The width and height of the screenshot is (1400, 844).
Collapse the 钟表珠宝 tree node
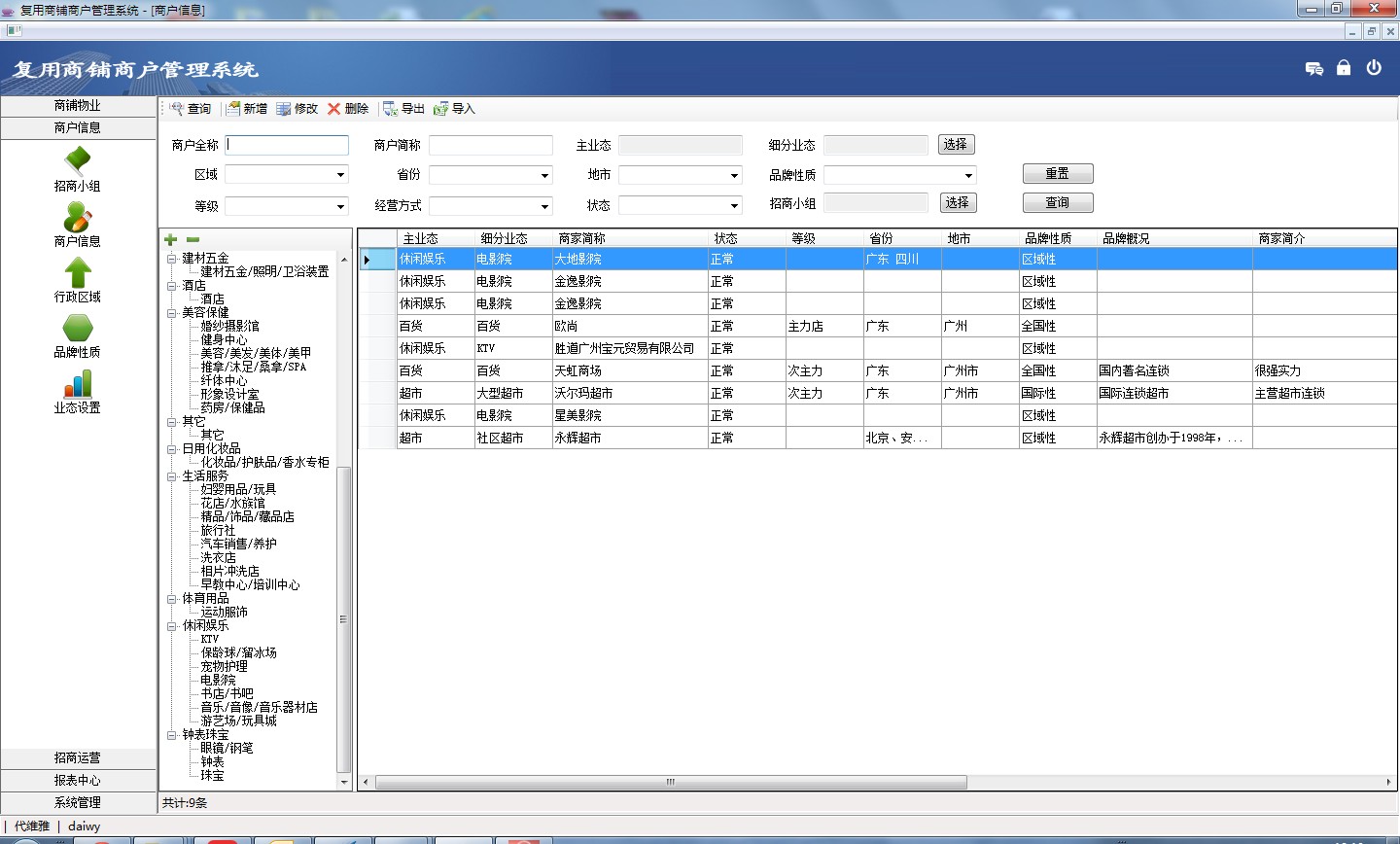click(172, 735)
